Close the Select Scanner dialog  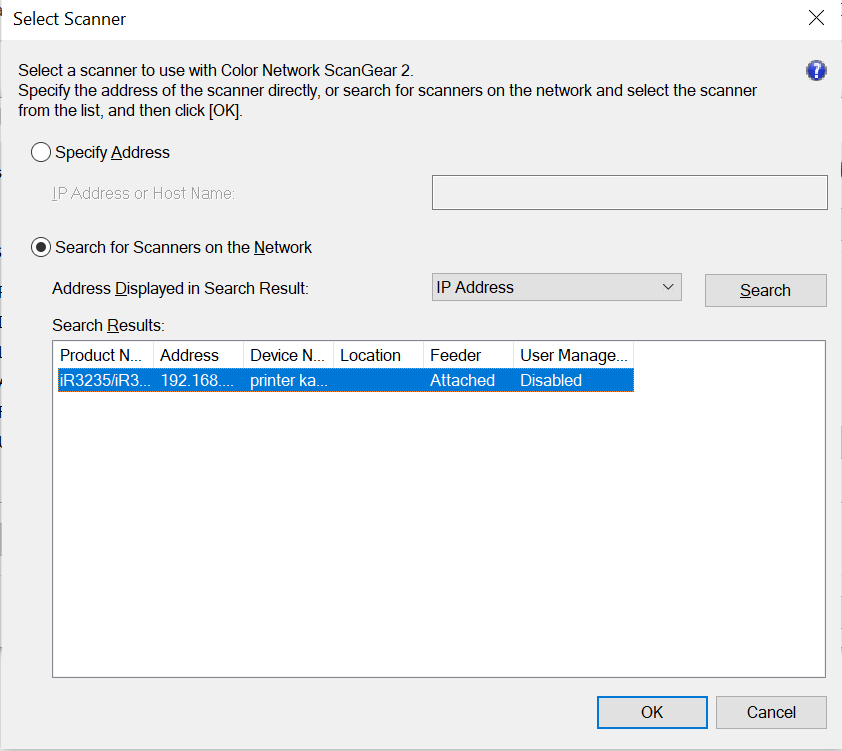[x=816, y=19]
